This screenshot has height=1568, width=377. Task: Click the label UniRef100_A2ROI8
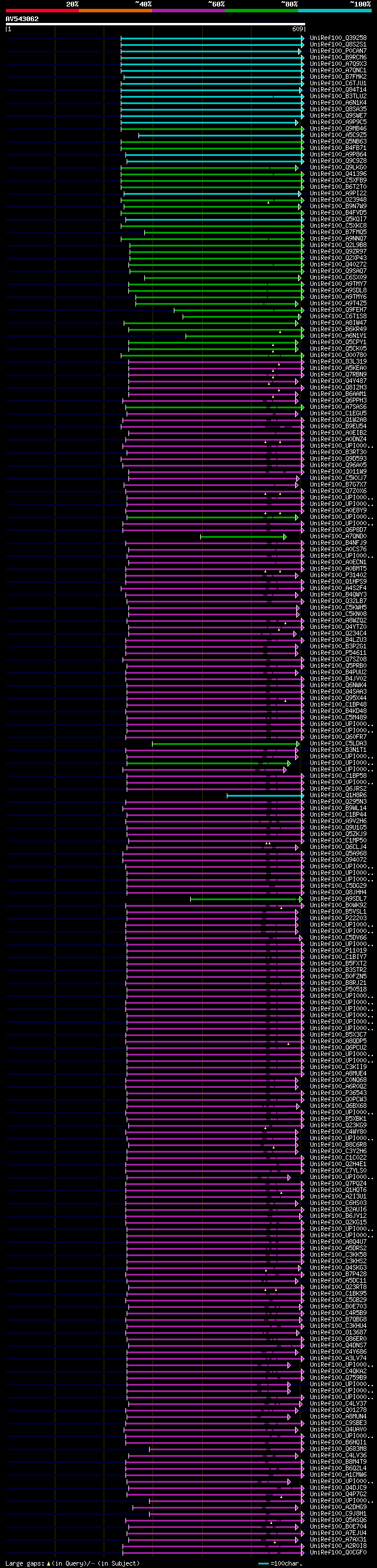pos(338,1547)
